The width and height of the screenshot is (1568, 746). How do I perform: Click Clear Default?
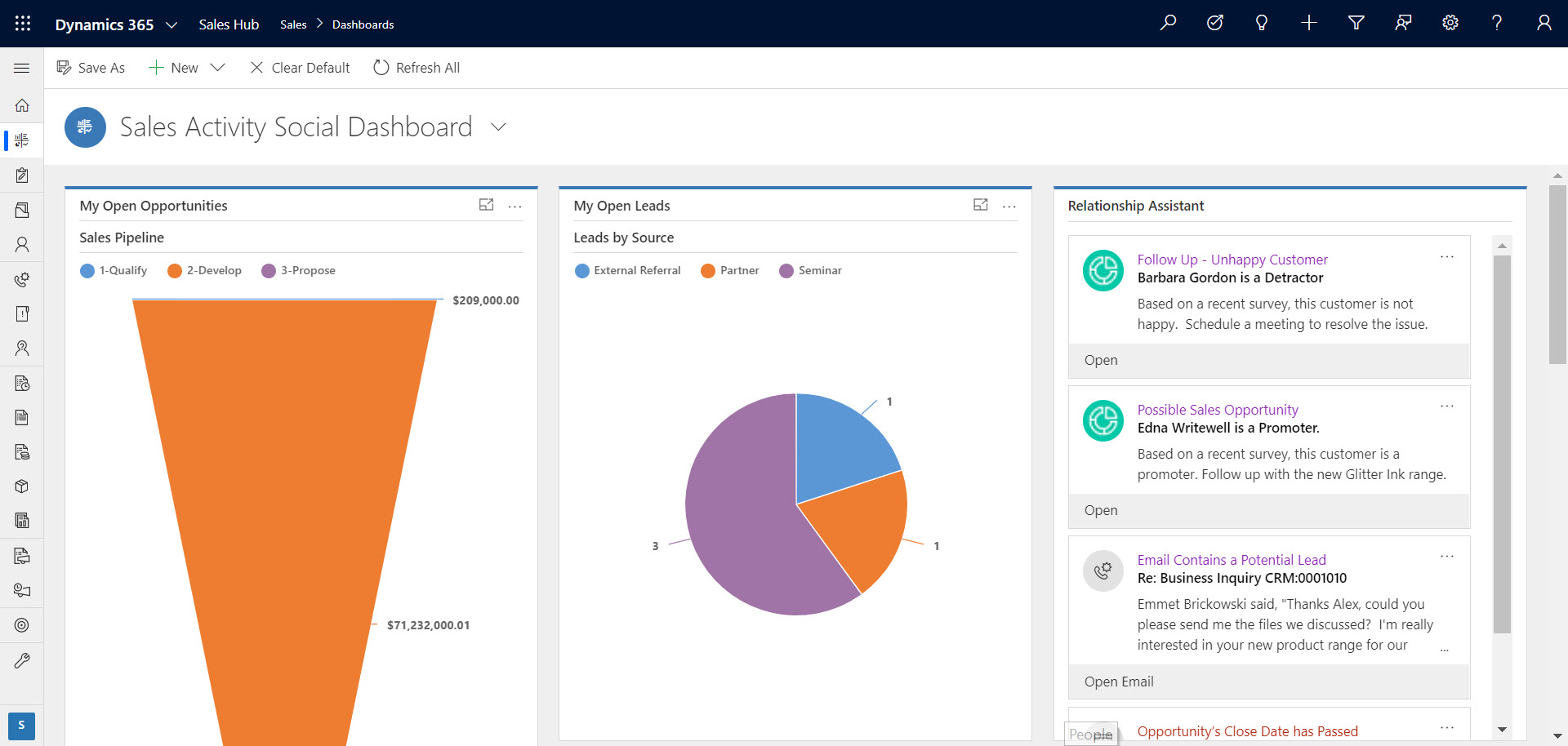point(300,68)
